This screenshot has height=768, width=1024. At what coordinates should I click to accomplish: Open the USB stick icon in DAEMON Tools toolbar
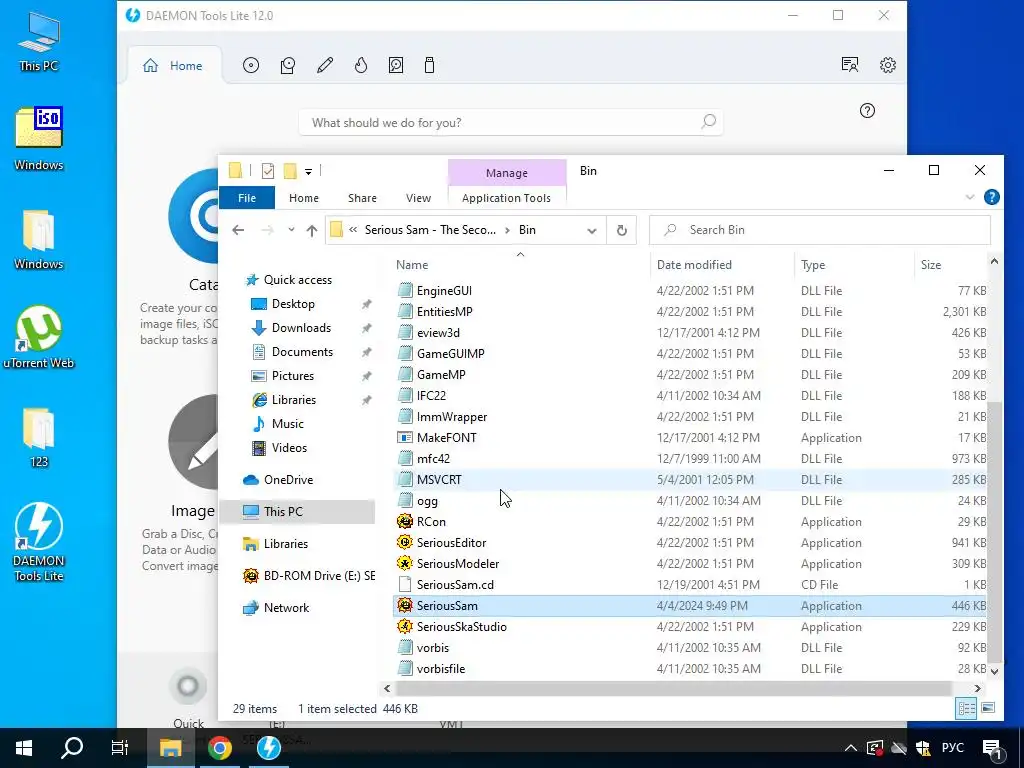tap(429, 65)
